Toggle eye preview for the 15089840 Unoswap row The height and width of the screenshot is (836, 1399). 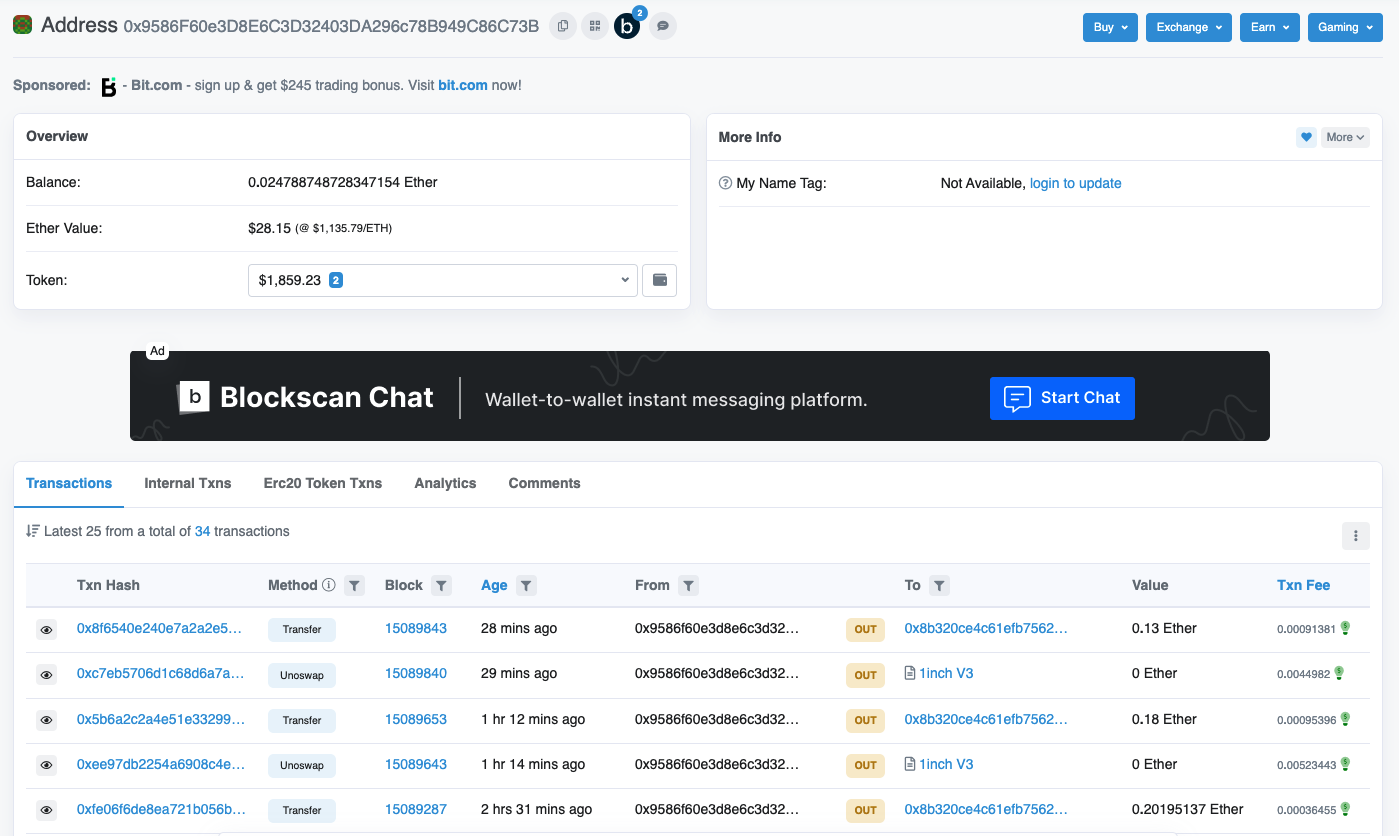(x=46, y=675)
